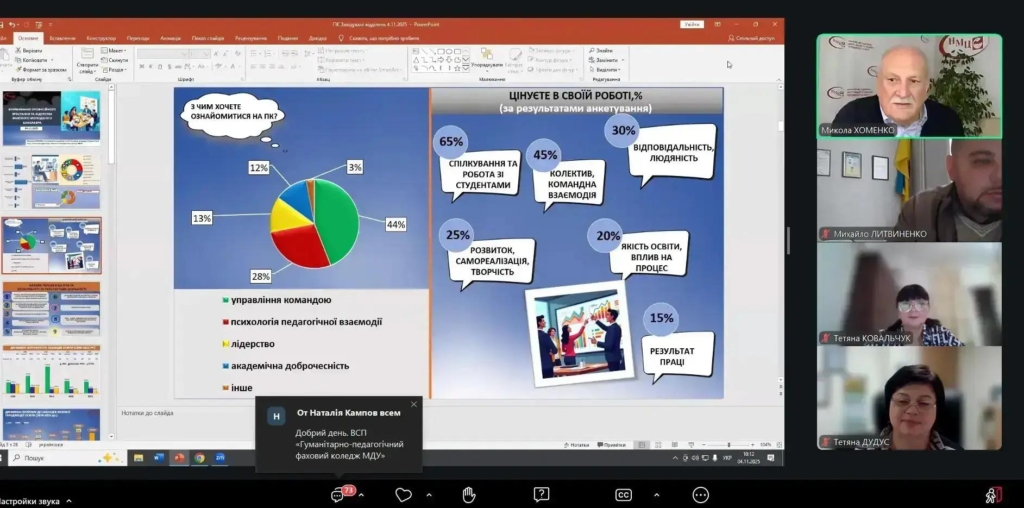Click the Chrome icon in Windows taskbar
The width and height of the screenshot is (1024, 508).
click(x=200, y=457)
